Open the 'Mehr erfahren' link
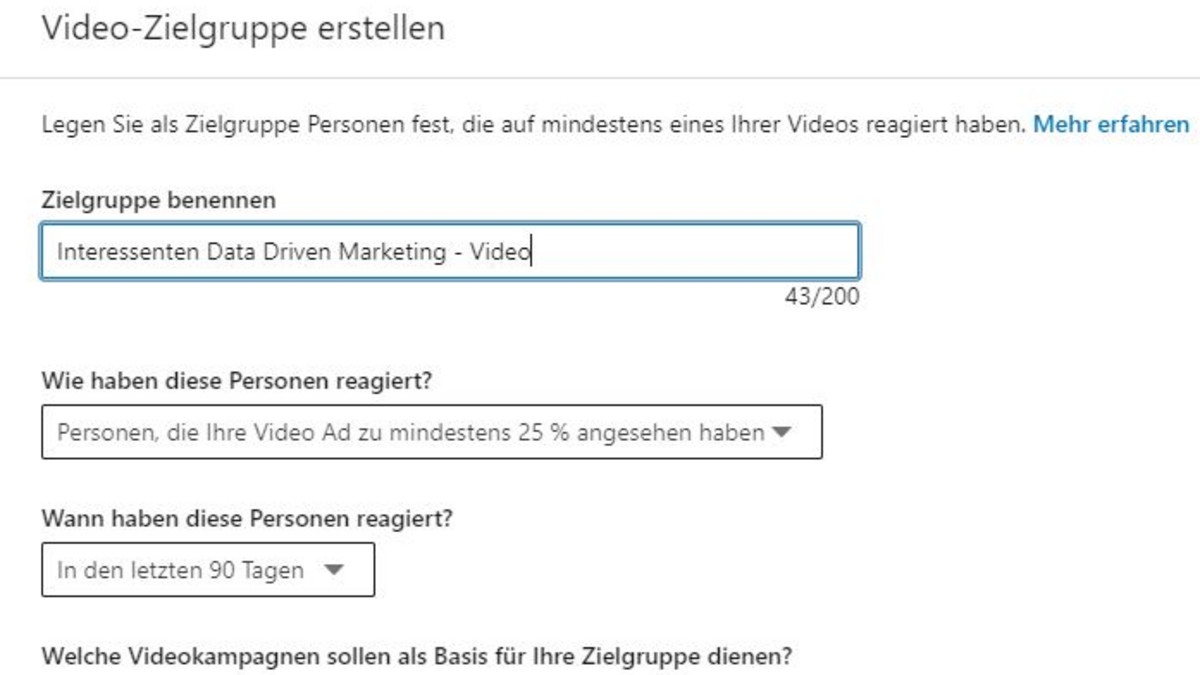This screenshot has height=675, width=1200. [1111, 125]
